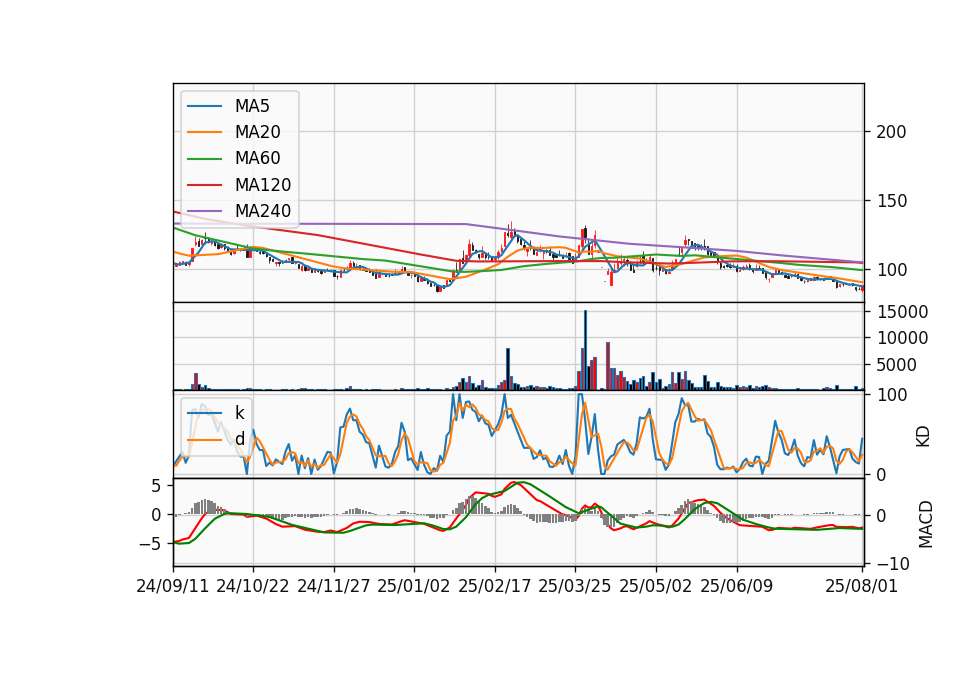The height and width of the screenshot is (690, 960).
Task: Click the MACD right axis value −10
Action: click(x=892, y=563)
